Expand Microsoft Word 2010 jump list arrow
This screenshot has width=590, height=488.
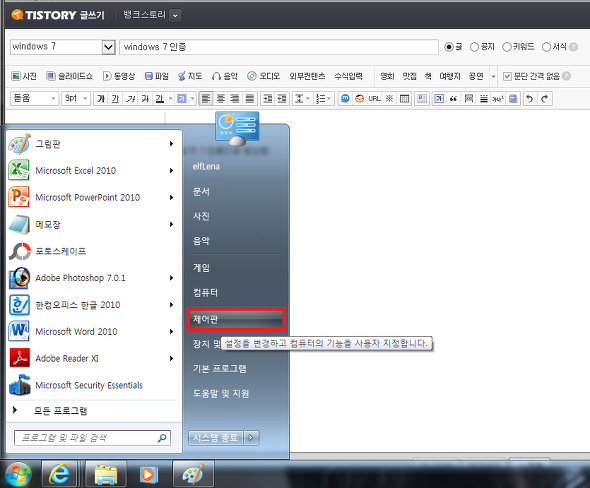[171, 331]
